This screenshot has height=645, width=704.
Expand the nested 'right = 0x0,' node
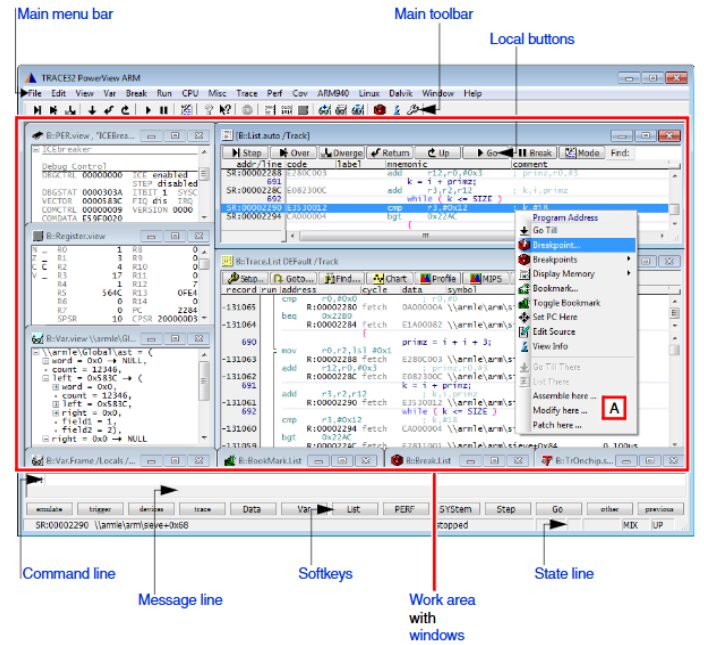pyautogui.click(x=55, y=413)
